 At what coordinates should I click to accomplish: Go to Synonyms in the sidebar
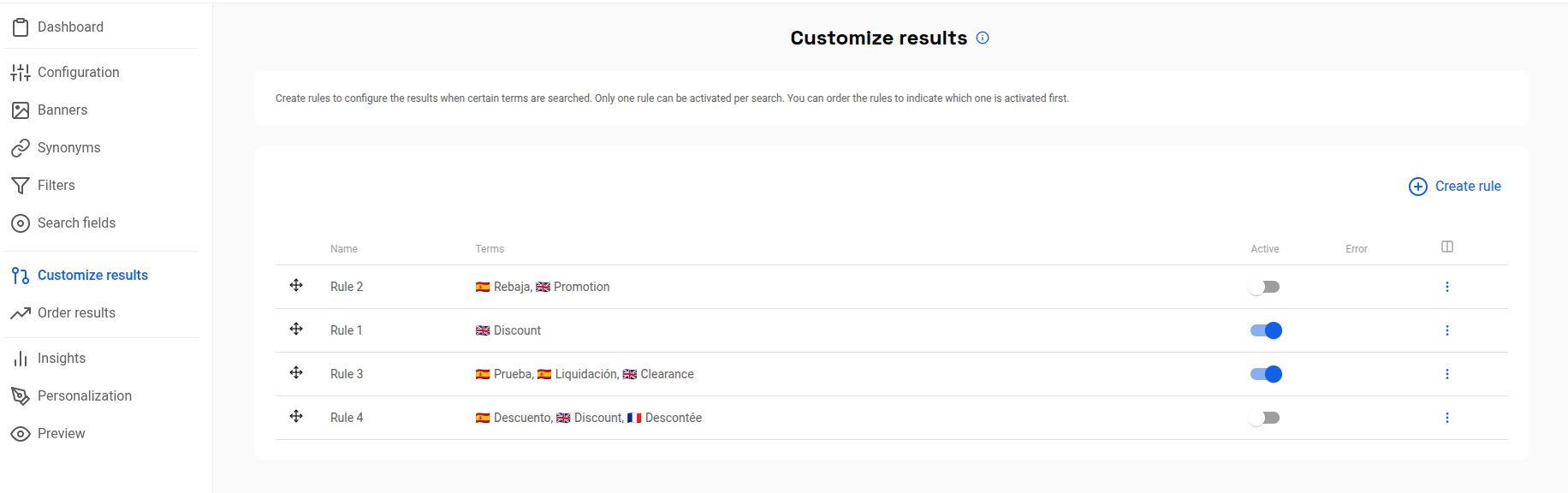point(68,148)
